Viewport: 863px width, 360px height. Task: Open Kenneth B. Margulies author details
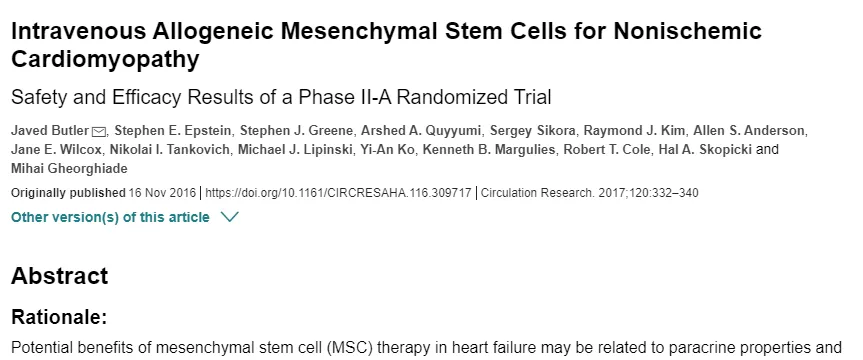(x=489, y=150)
